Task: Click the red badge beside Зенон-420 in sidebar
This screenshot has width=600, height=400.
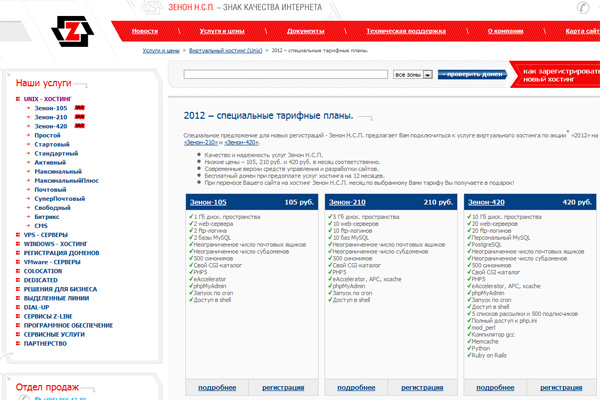Action: pyautogui.click(x=78, y=128)
